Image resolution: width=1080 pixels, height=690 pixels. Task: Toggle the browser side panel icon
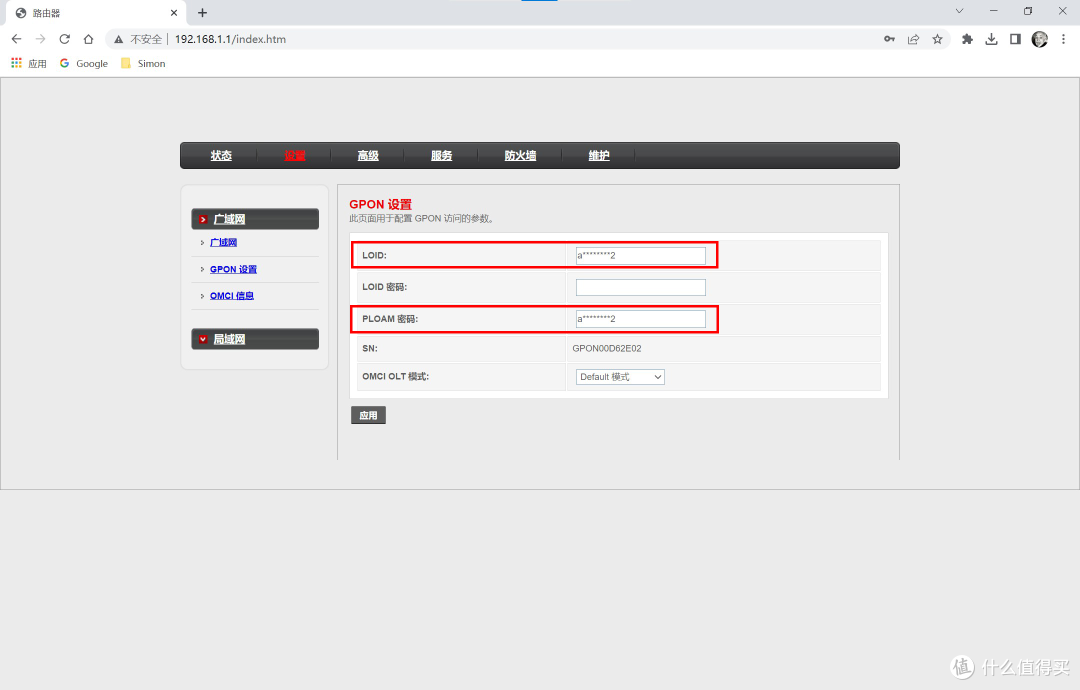(1015, 39)
